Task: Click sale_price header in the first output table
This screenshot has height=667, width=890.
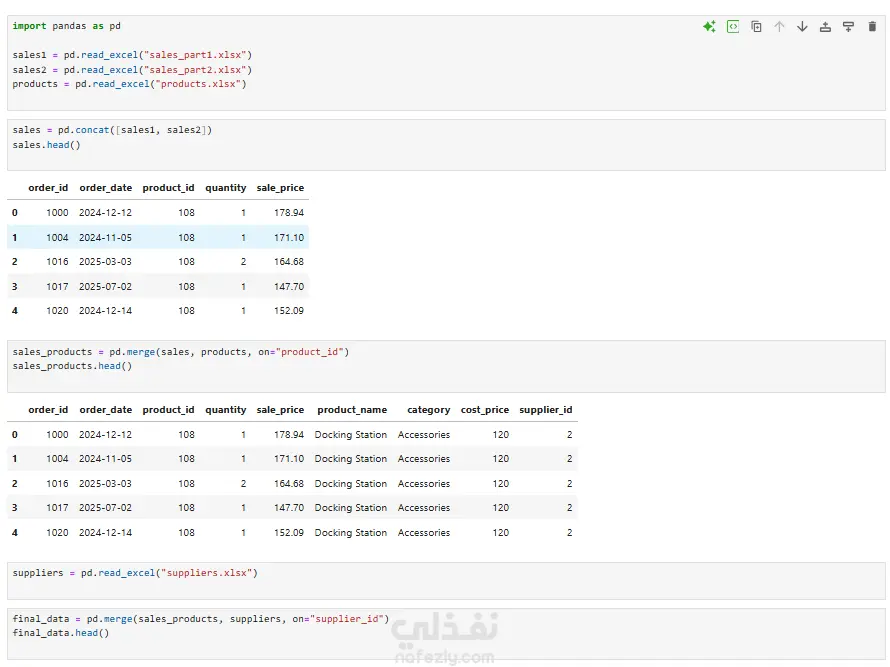Action: (280, 188)
